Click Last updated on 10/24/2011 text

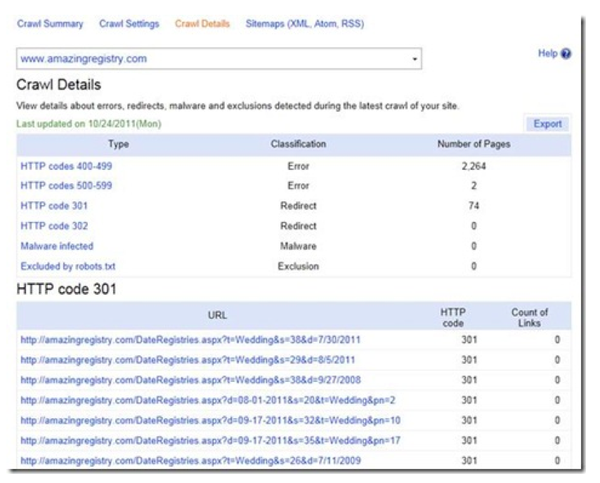pos(89,124)
